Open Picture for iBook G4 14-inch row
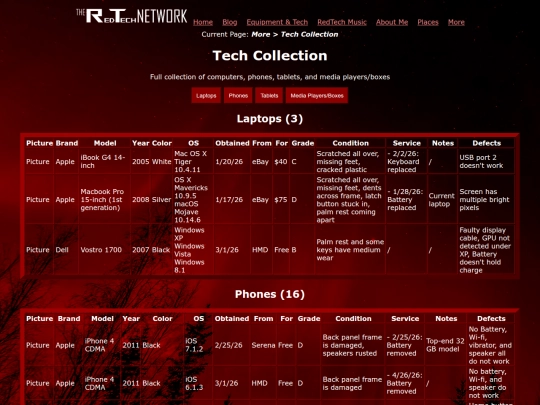Viewport: 540px width, 405px height. click(38, 162)
